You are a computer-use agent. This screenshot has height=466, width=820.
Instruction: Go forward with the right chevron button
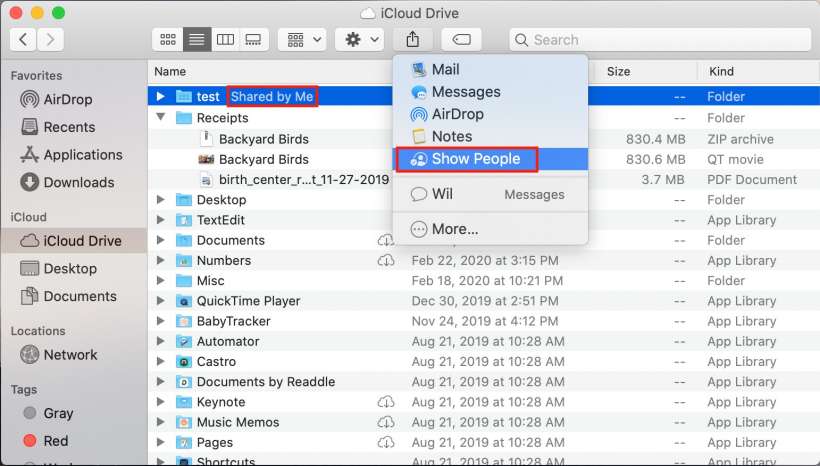(x=50, y=40)
